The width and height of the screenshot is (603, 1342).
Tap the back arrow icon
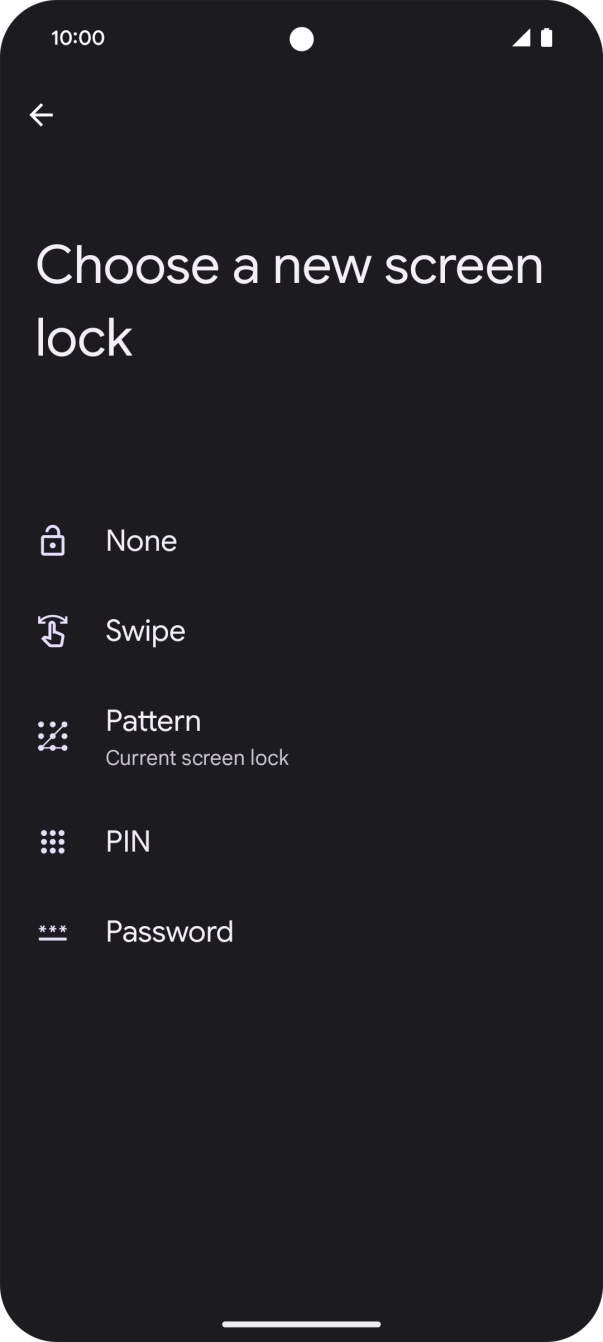[41, 115]
